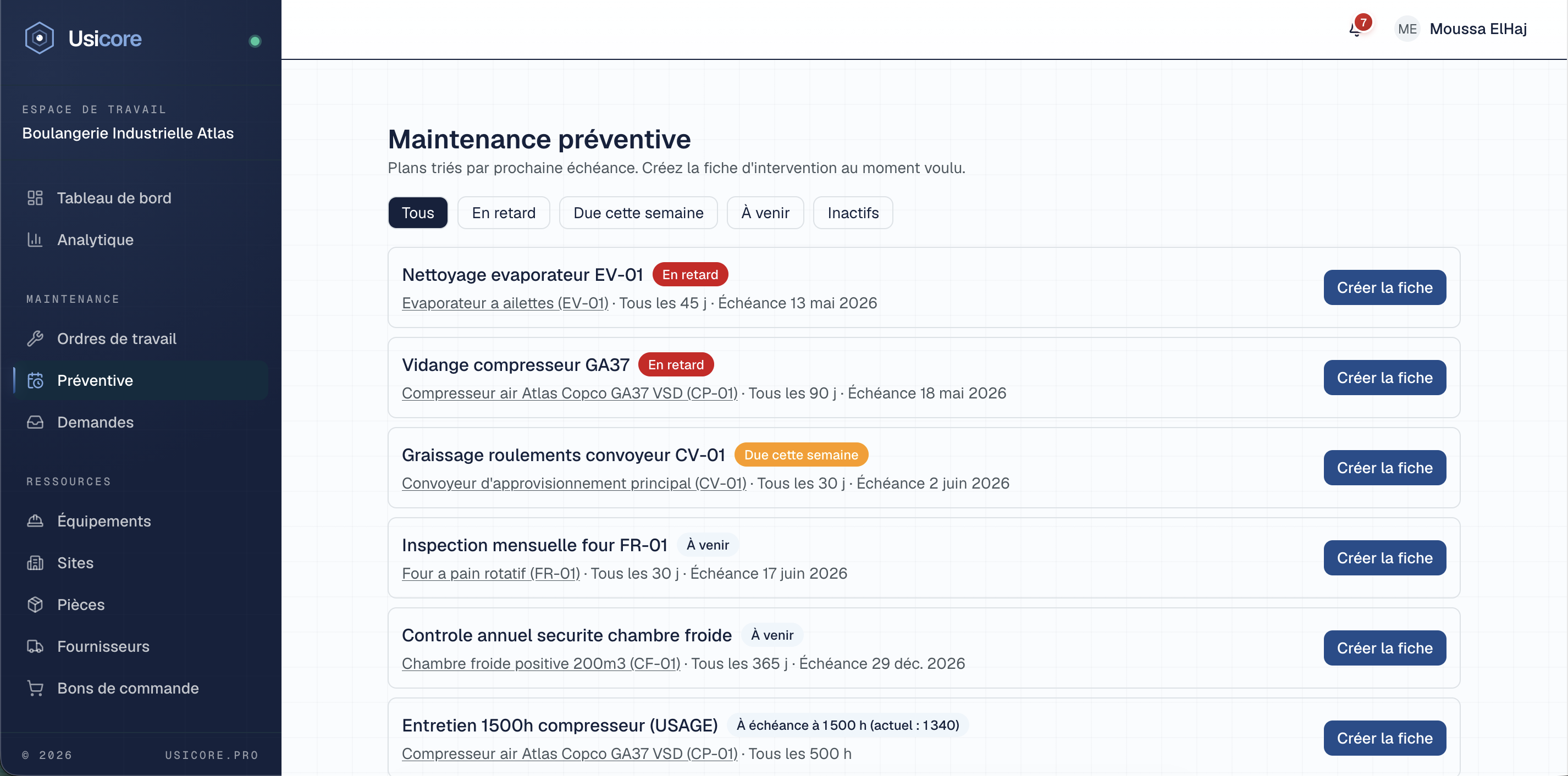Go to Analytique section
1568x776 pixels.
click(141, 240)
